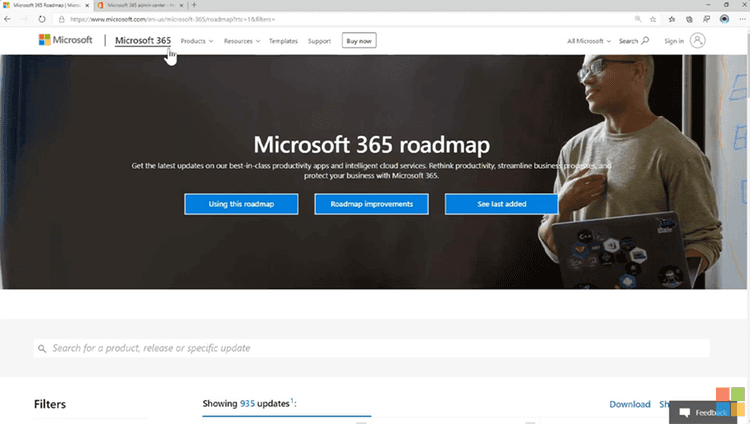Click the Buy now button
Viewport: 750px width, 424px height.
point(359,41)
